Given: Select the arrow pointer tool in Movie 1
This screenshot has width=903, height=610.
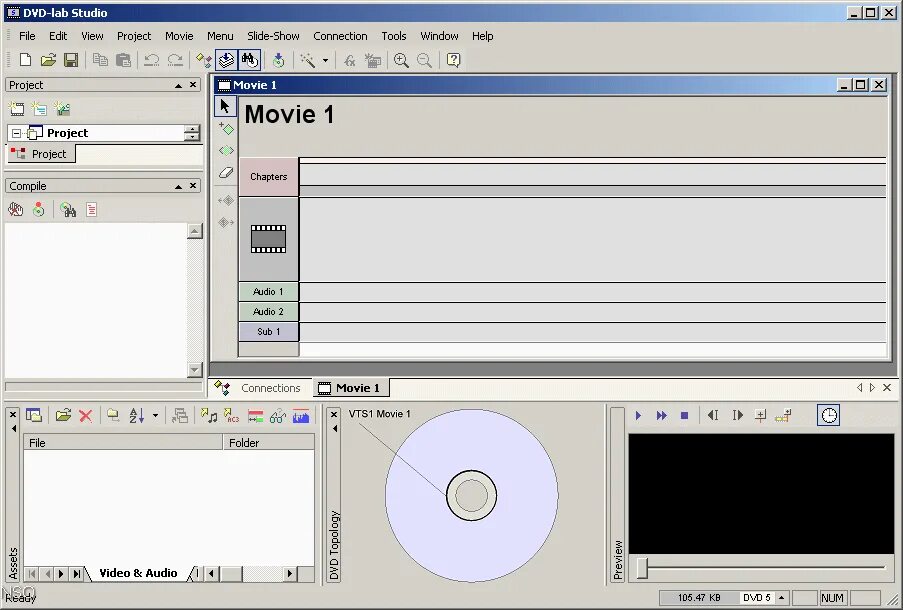Looking at the screenshot, I should (x=225, y=106).
